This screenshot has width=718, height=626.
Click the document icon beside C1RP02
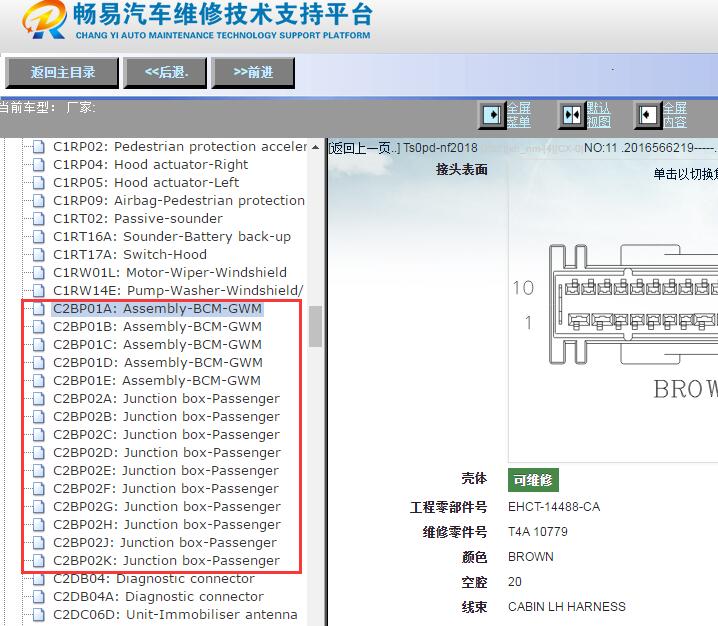pyautogui.click(x=39, y=147)
